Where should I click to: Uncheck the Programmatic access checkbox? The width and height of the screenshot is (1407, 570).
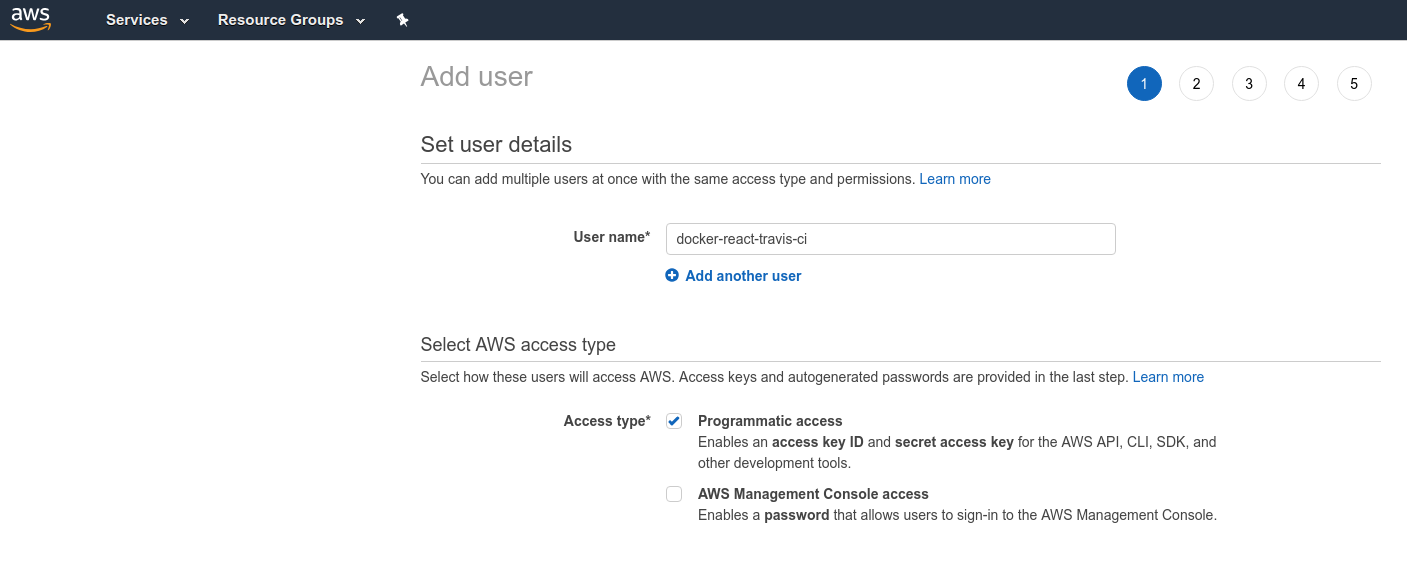click(x=674, y=421)
